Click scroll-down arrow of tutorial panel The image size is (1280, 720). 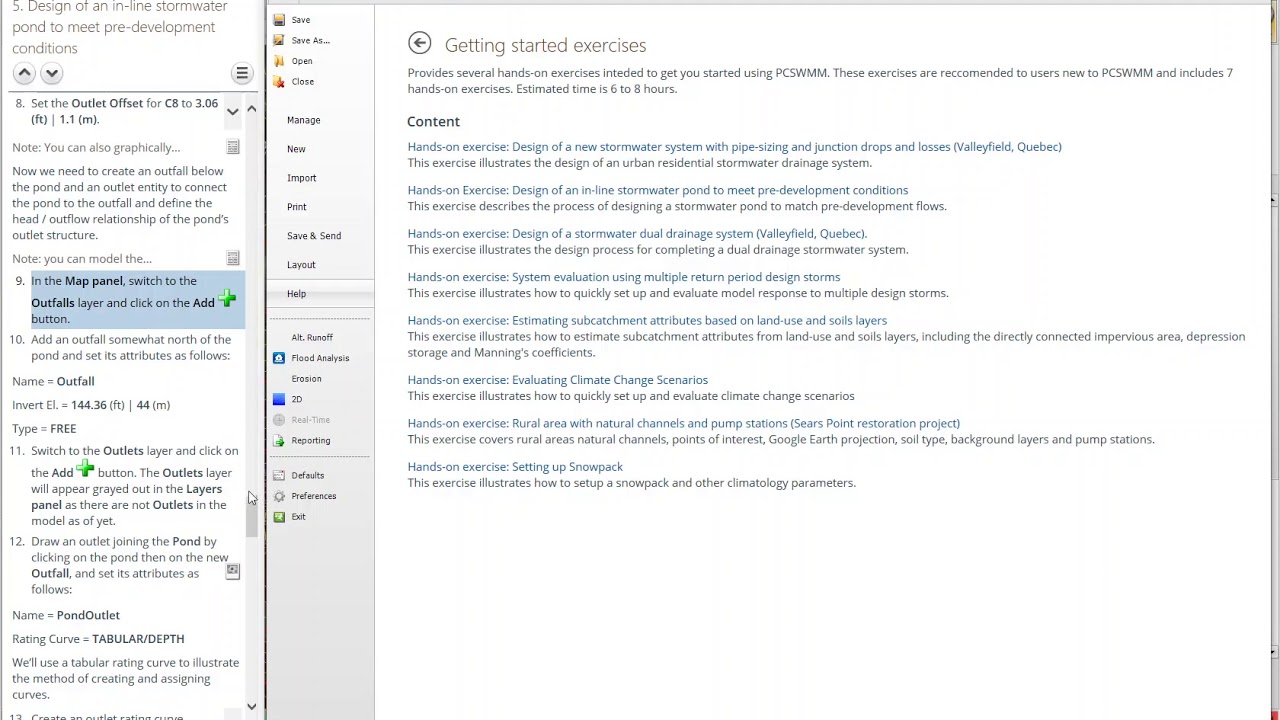click(252, 706)
